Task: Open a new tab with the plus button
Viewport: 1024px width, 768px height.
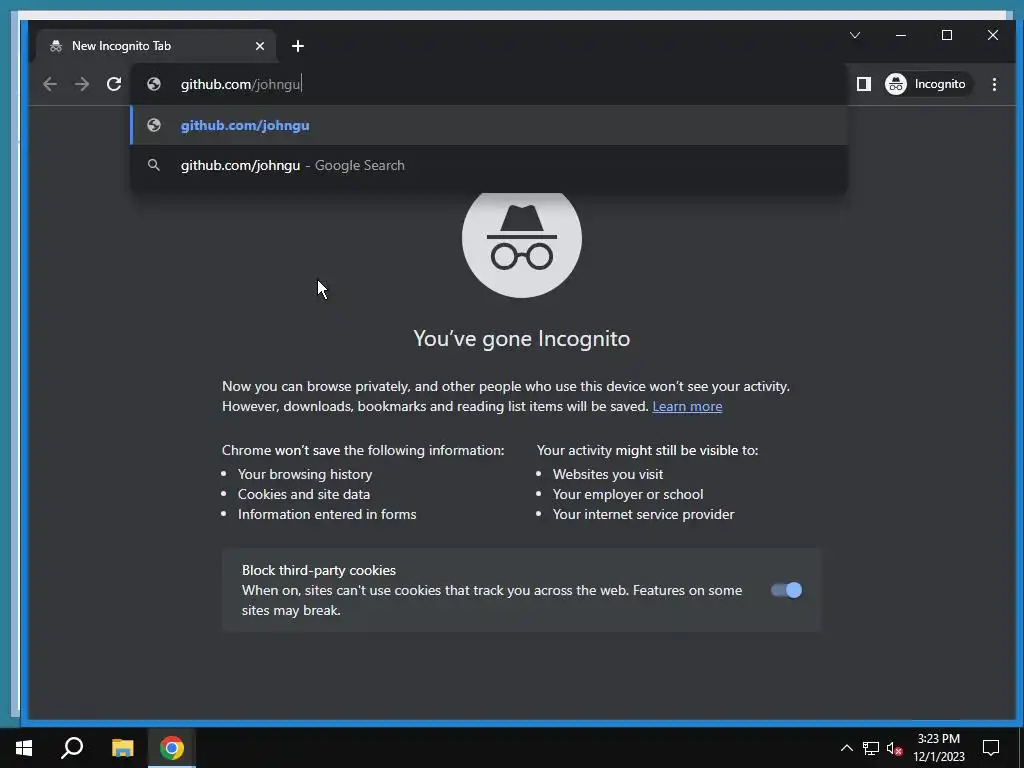Action: (x=298, y=46)
